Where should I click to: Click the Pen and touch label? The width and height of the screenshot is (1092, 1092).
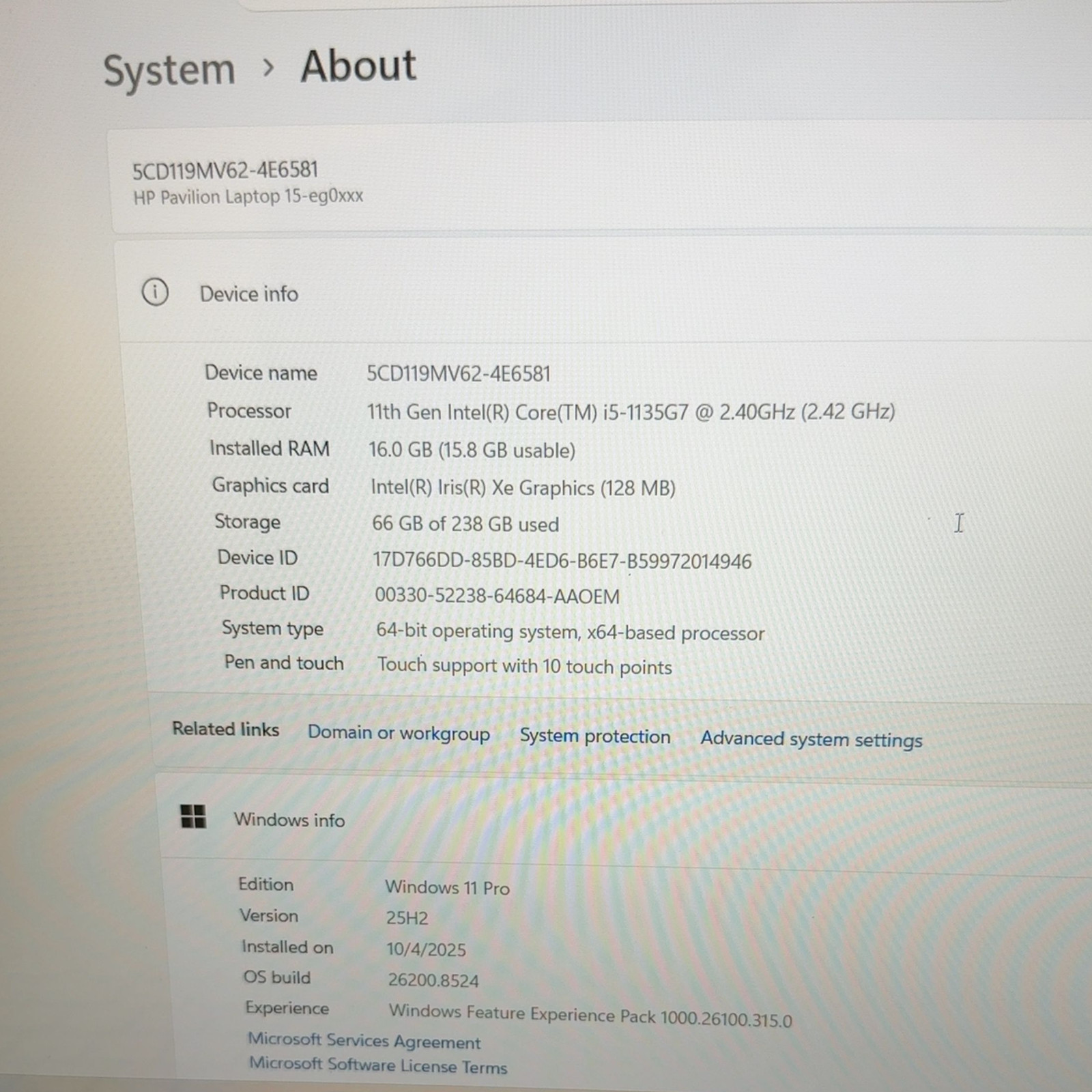click(x=284, y=663)
